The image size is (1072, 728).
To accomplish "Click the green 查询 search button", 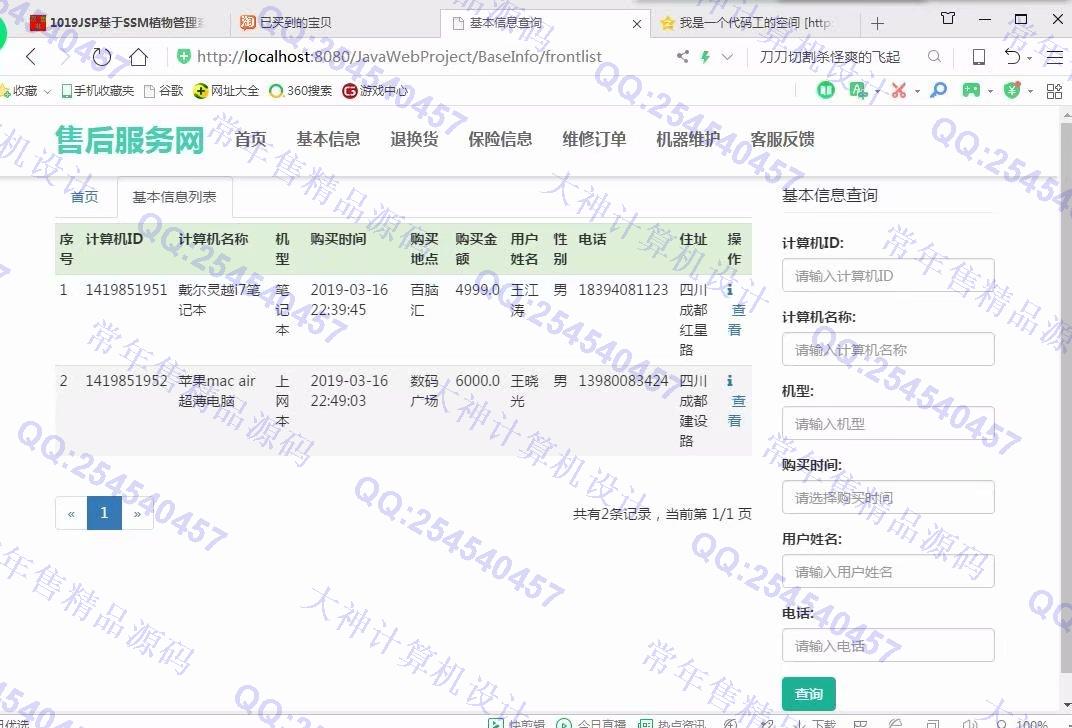I will click(809, 694).
